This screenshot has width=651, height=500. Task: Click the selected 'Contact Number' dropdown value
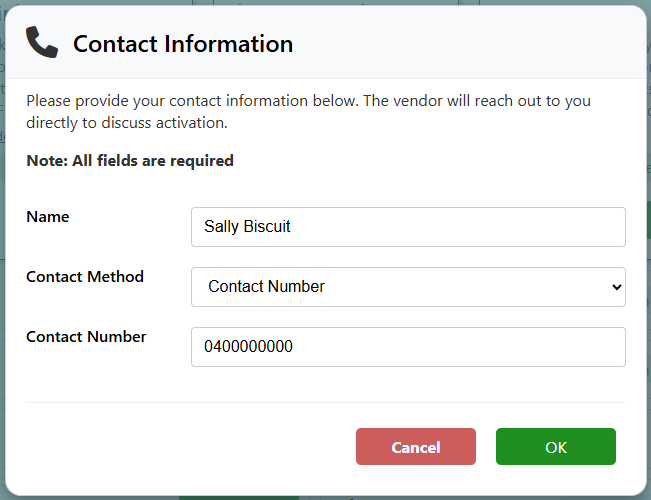[x=266, y=287]
